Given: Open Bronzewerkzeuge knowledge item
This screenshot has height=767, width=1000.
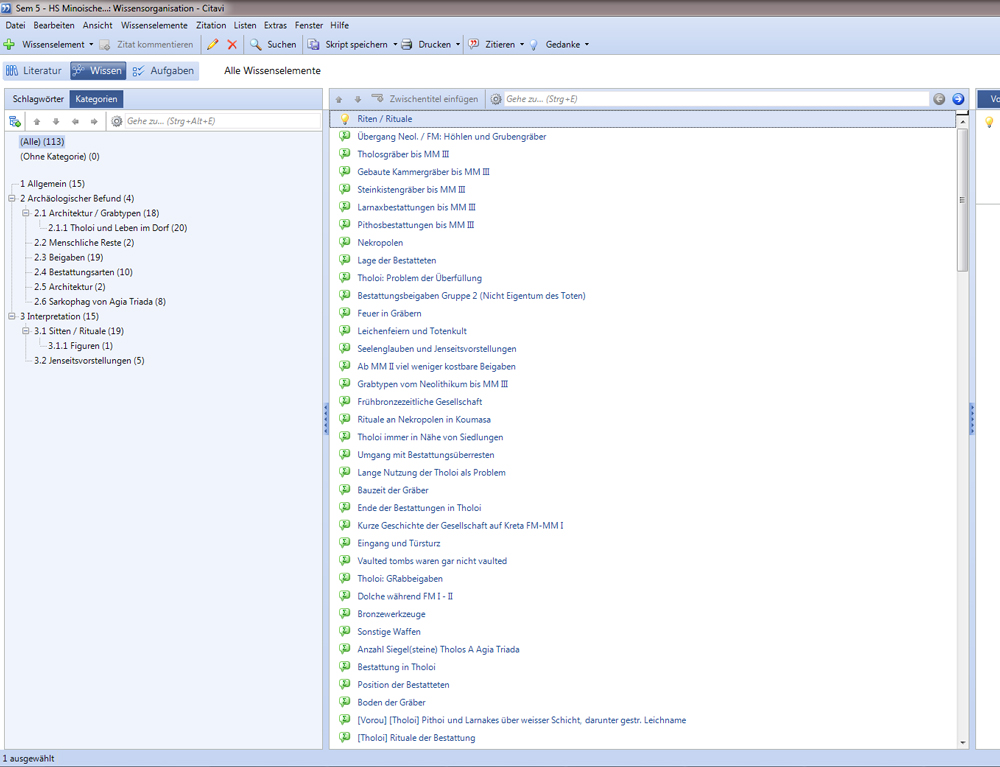Looking at the screenshot, I should (392, 614).
